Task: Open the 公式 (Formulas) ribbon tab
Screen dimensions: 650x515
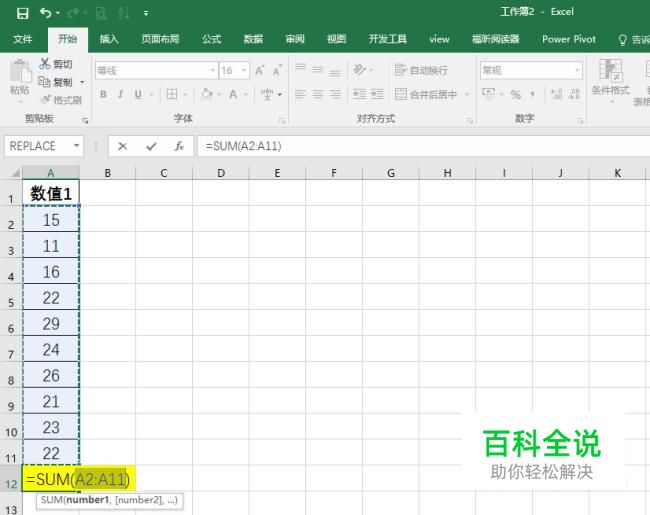Action: click(211, 39)
